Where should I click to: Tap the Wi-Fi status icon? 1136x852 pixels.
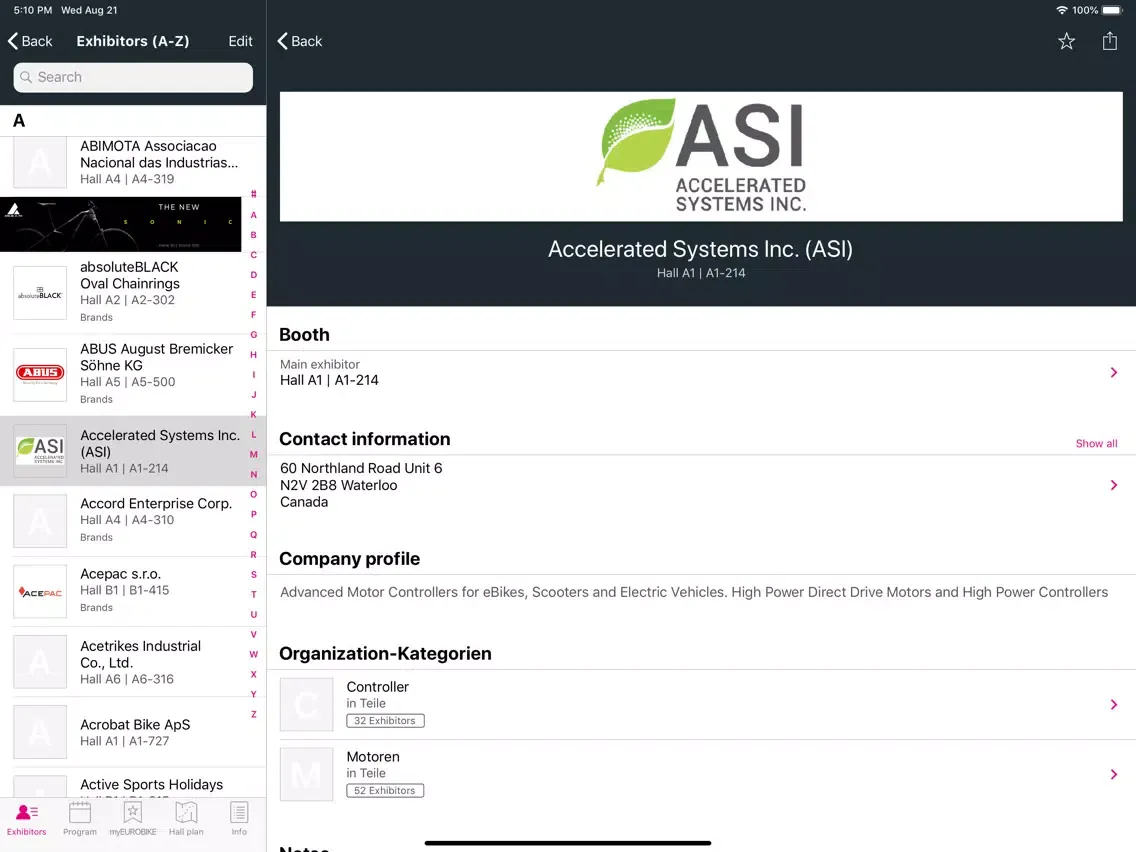coord(1061,10)
